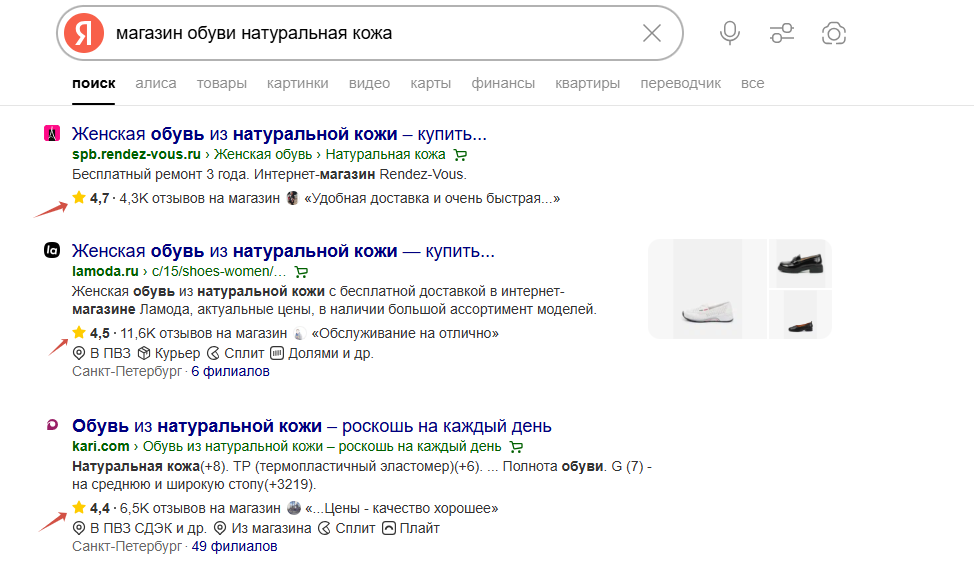This screenshot has width=974, height=575.
Task: Click the «Плайт» icon under Kari
Action: 389,528
